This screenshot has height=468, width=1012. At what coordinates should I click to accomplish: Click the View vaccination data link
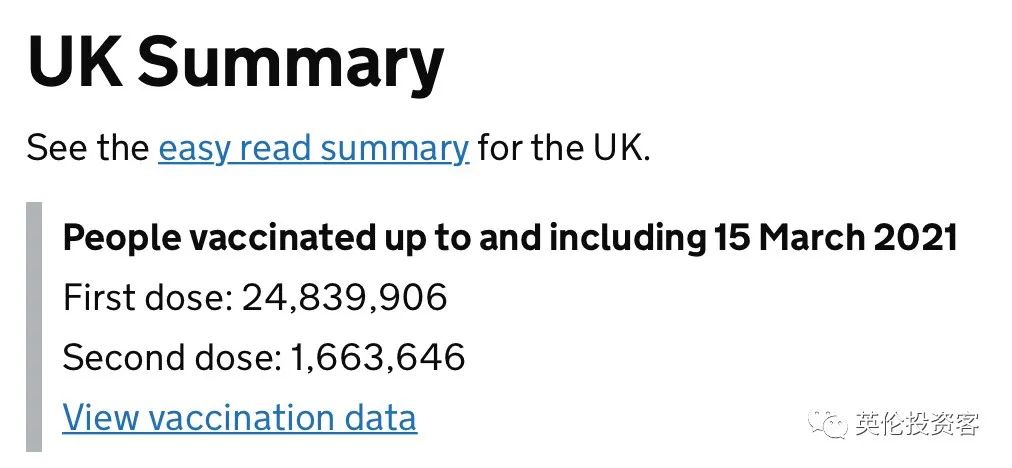[x=239, y=417]
